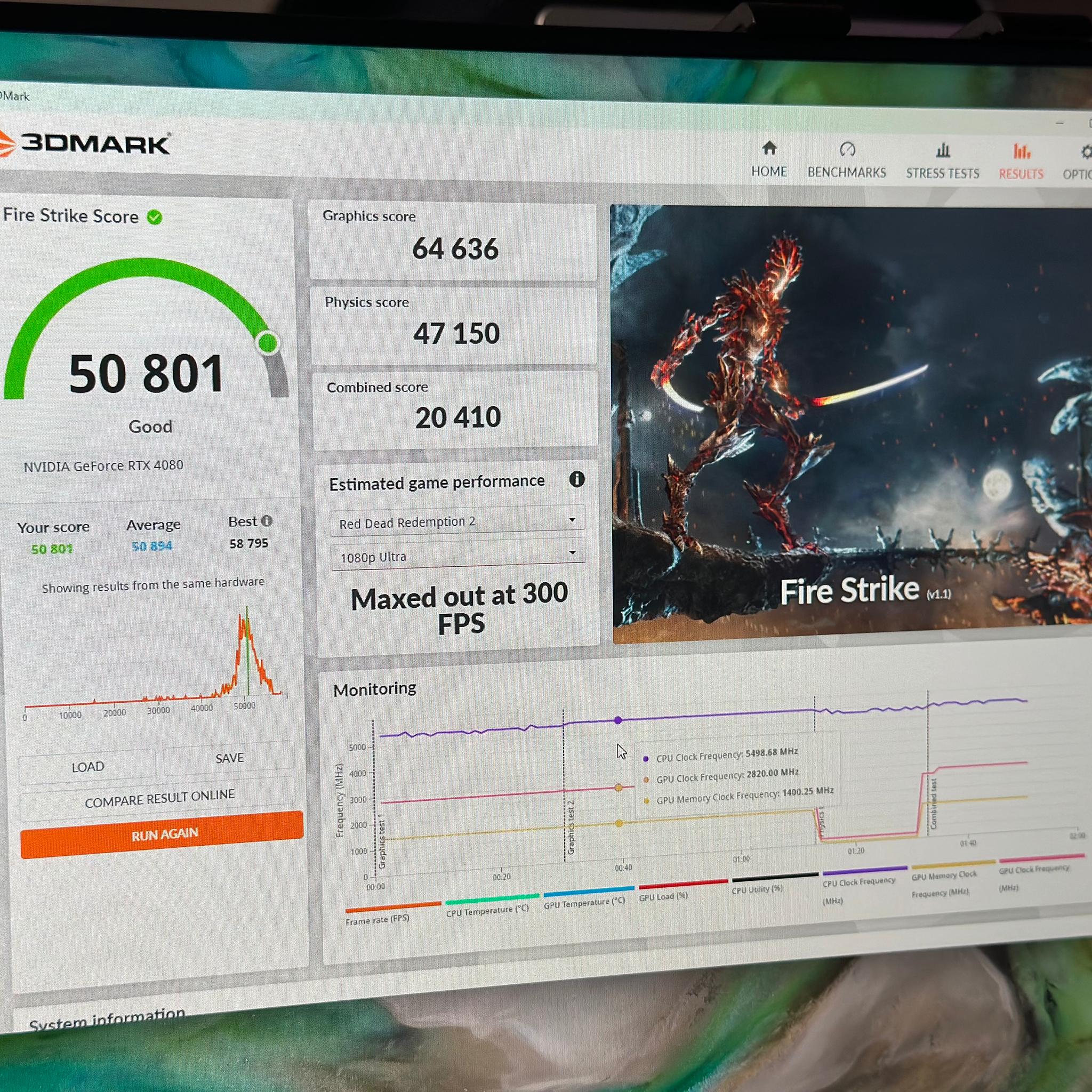The height and width of the screenshot is (1092, 1092).
Task: Select the STRESS TESTS tab label
Action: pyautogui.click(x=943, y=173)
